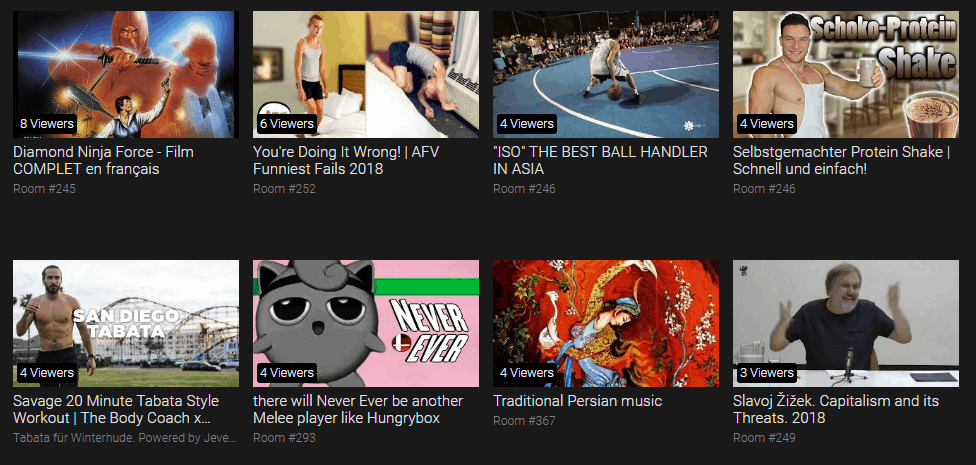Click the 'Savage 20 Minute Tabata Style Workout' title
Screen dimensions: 976x465
pos(116,409)
